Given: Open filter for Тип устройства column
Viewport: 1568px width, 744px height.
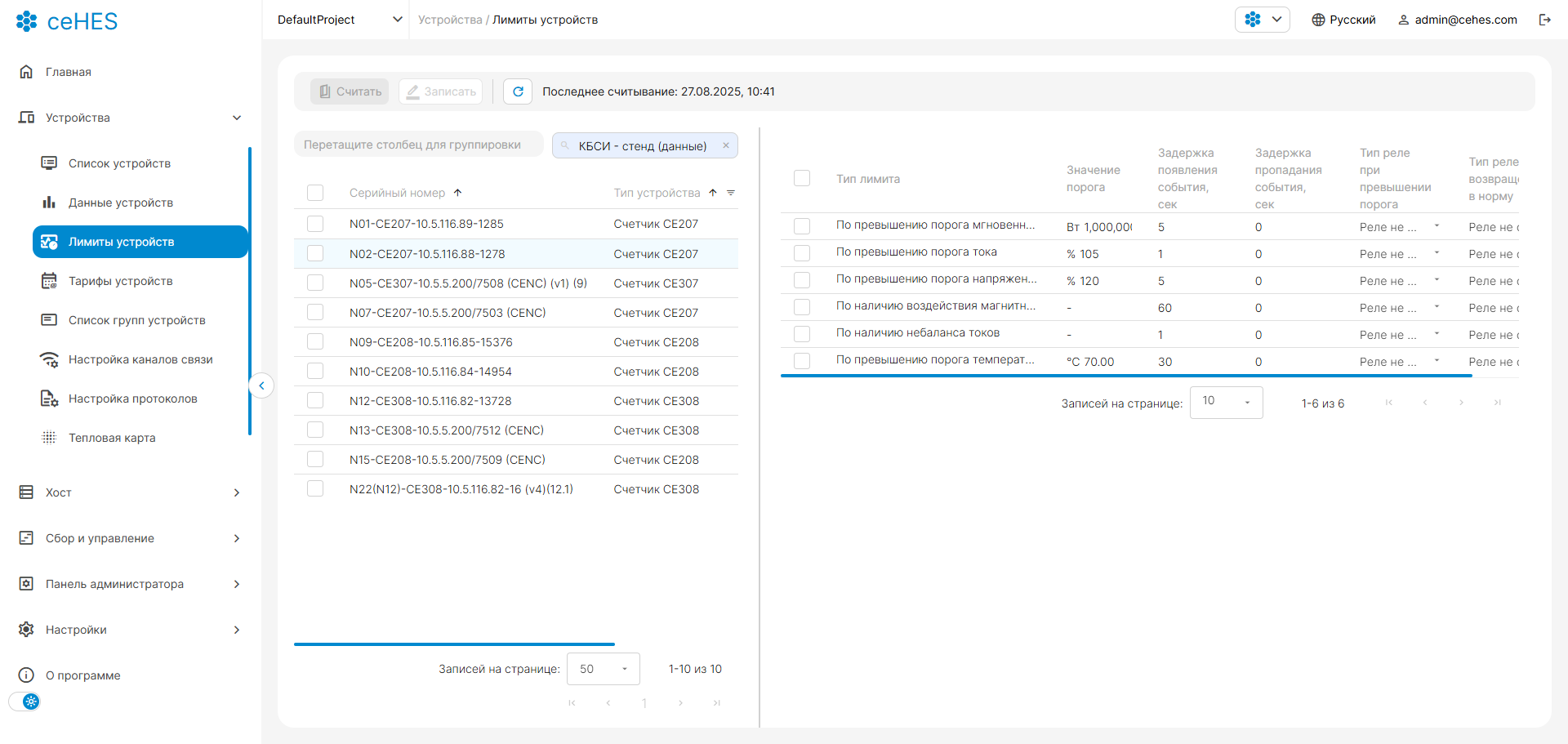Looking at the screenshot, I should [731, 193].
